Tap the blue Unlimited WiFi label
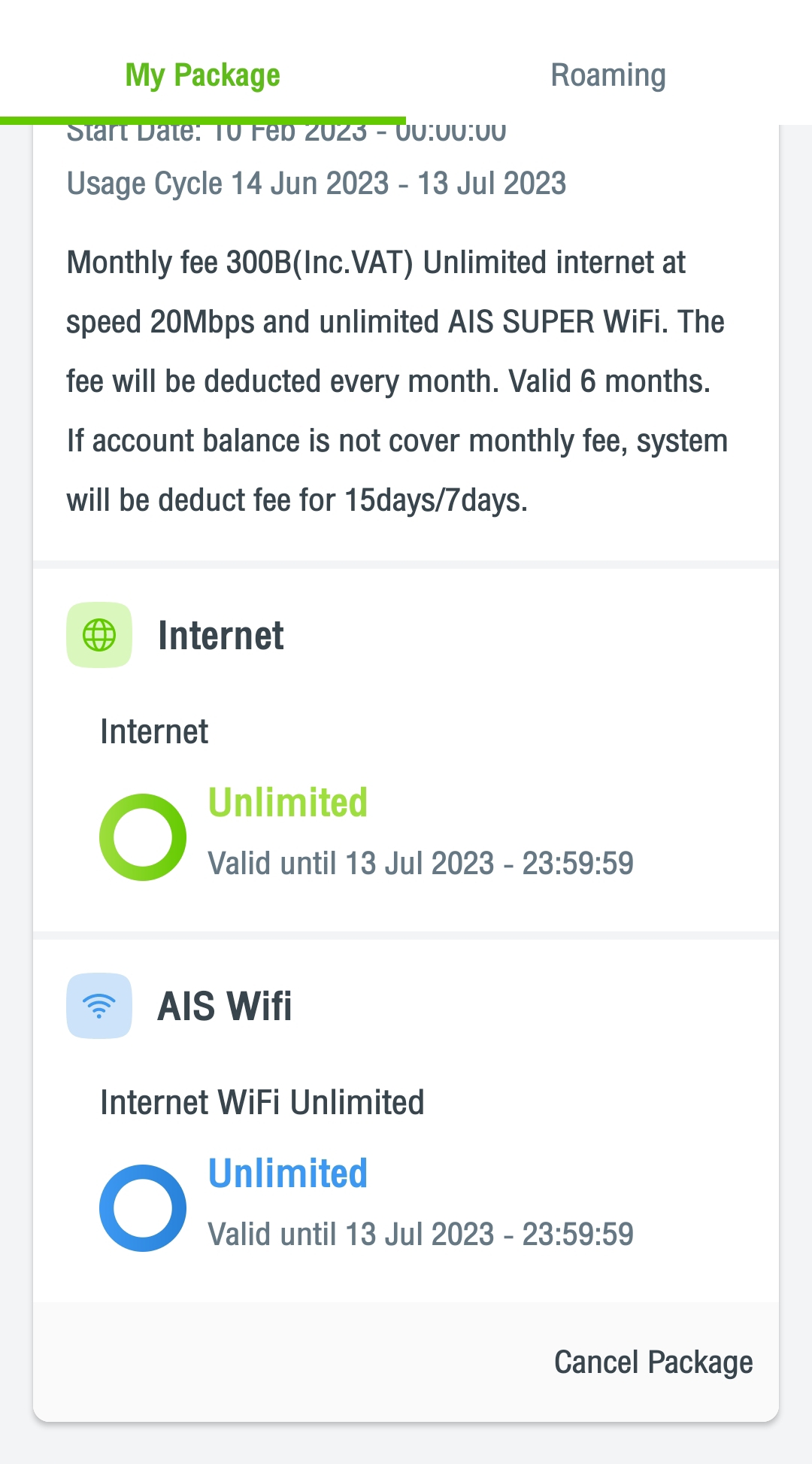 [x=287, y=1173]
